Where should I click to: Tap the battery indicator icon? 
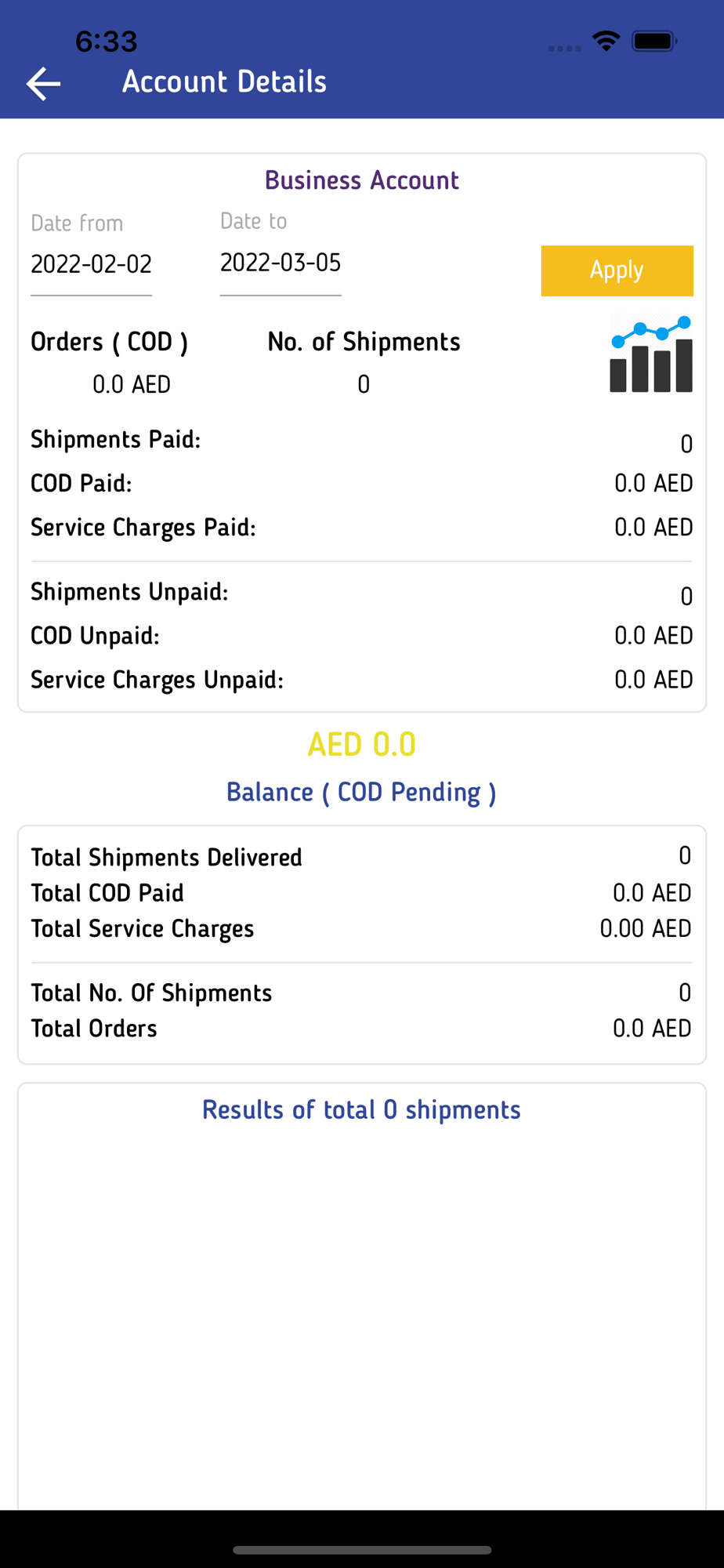[654, 41]
